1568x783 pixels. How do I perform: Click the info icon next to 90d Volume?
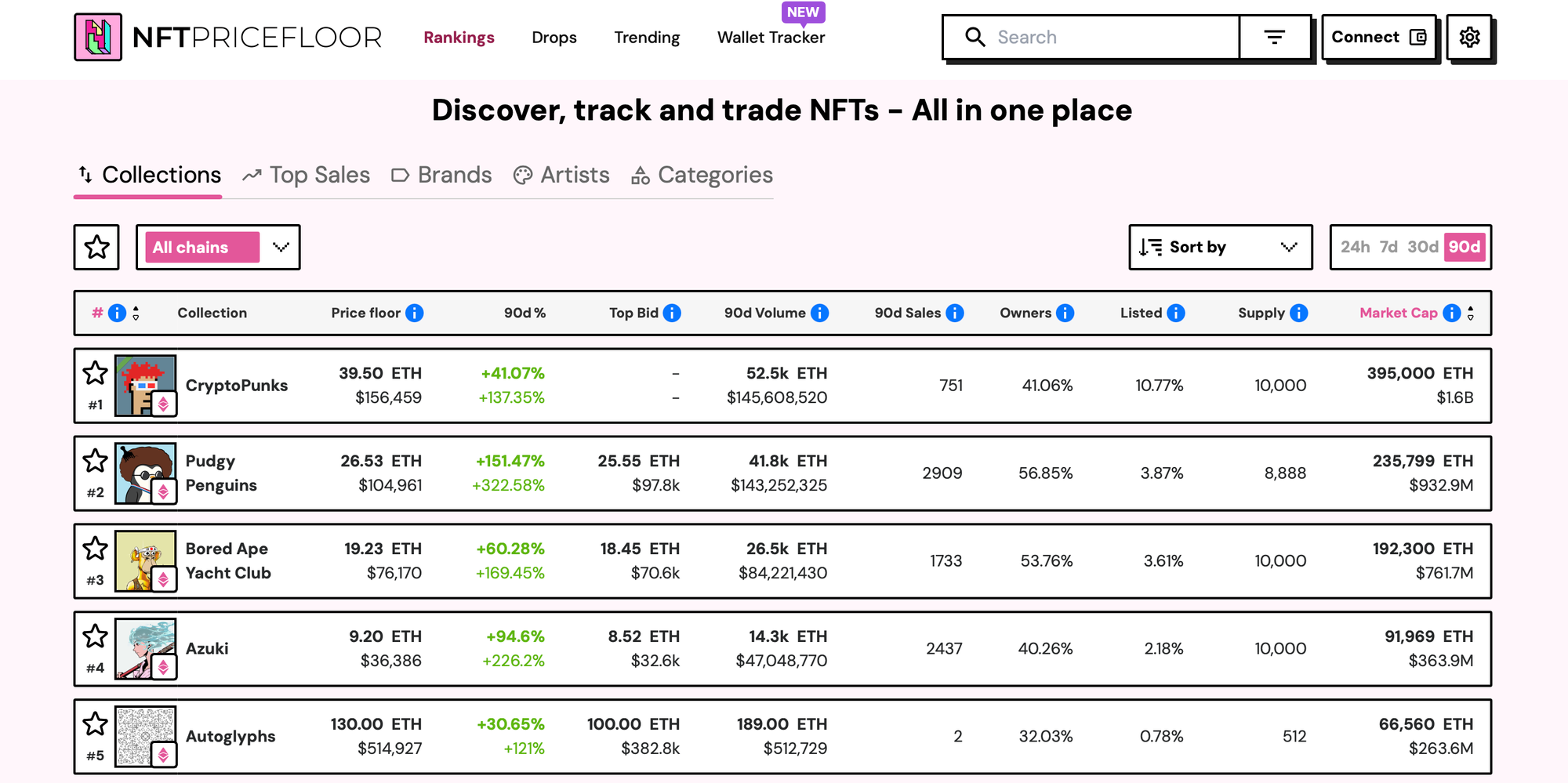pyautogui.click(x=820, y=313)
